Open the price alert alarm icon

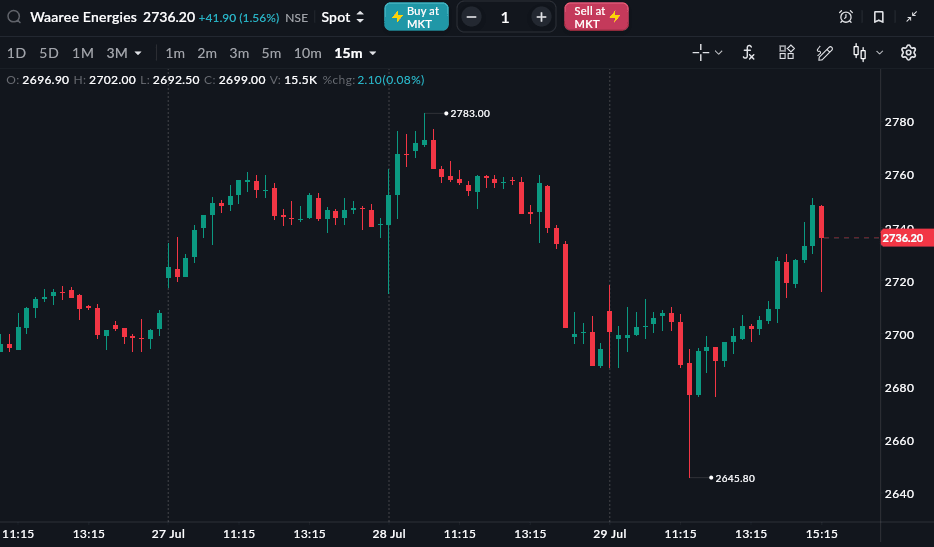[845, 17]
